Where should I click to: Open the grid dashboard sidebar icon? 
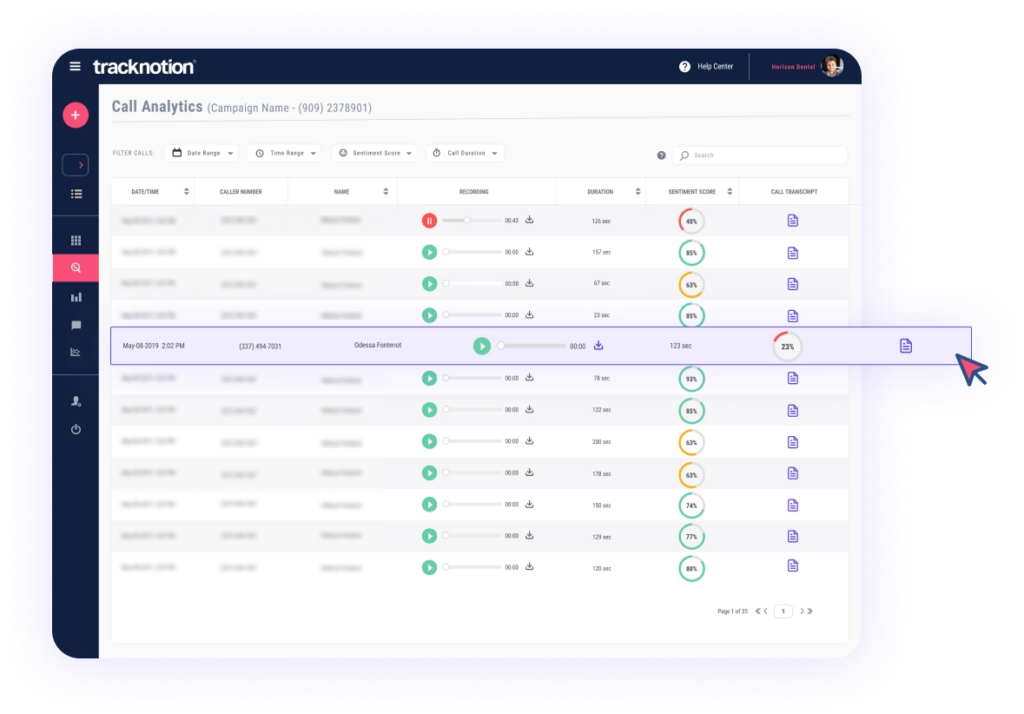point(76,240)
